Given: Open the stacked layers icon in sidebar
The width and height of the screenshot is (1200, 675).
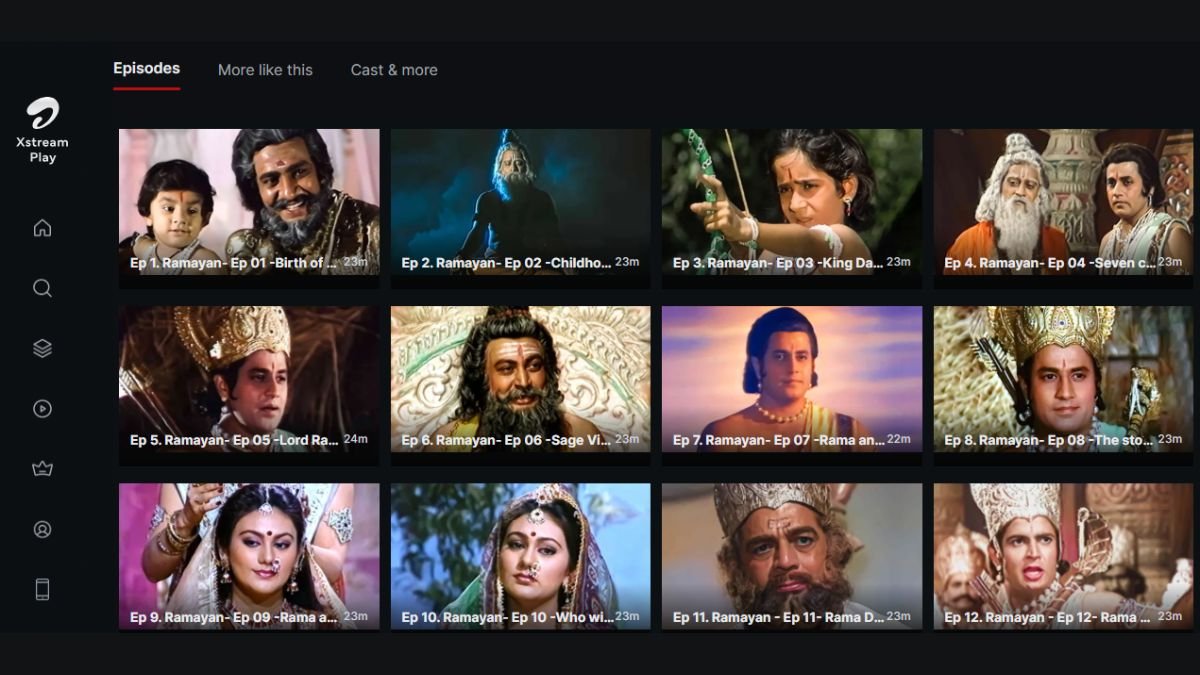Looking at the screenshot, I should (x=42, y=348).
